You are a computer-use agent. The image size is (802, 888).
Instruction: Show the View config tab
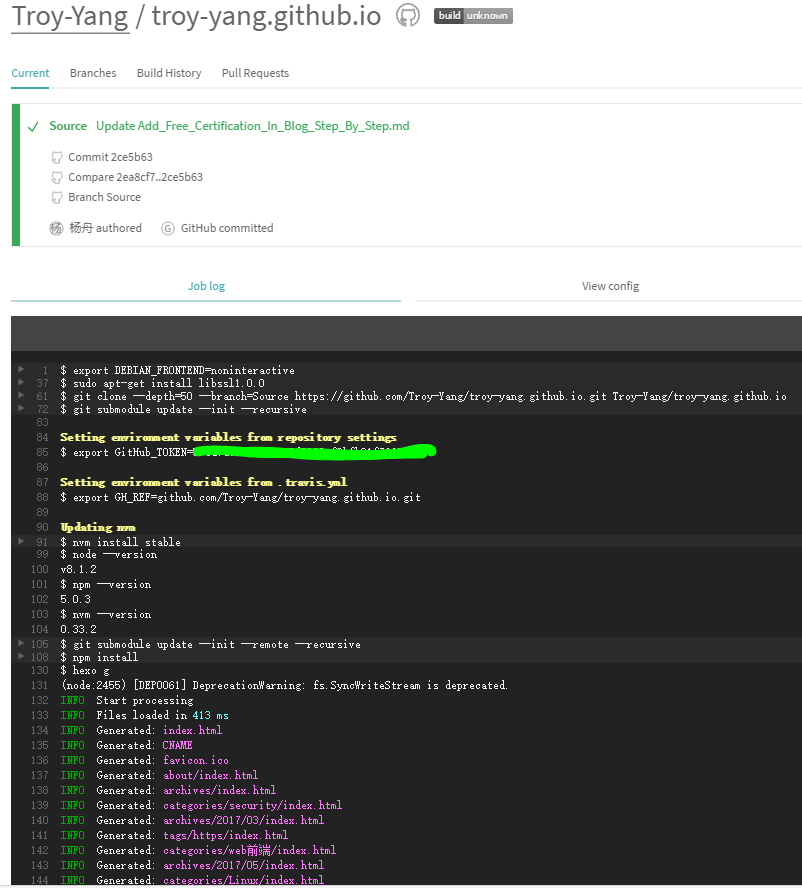[x=610, y=286]
